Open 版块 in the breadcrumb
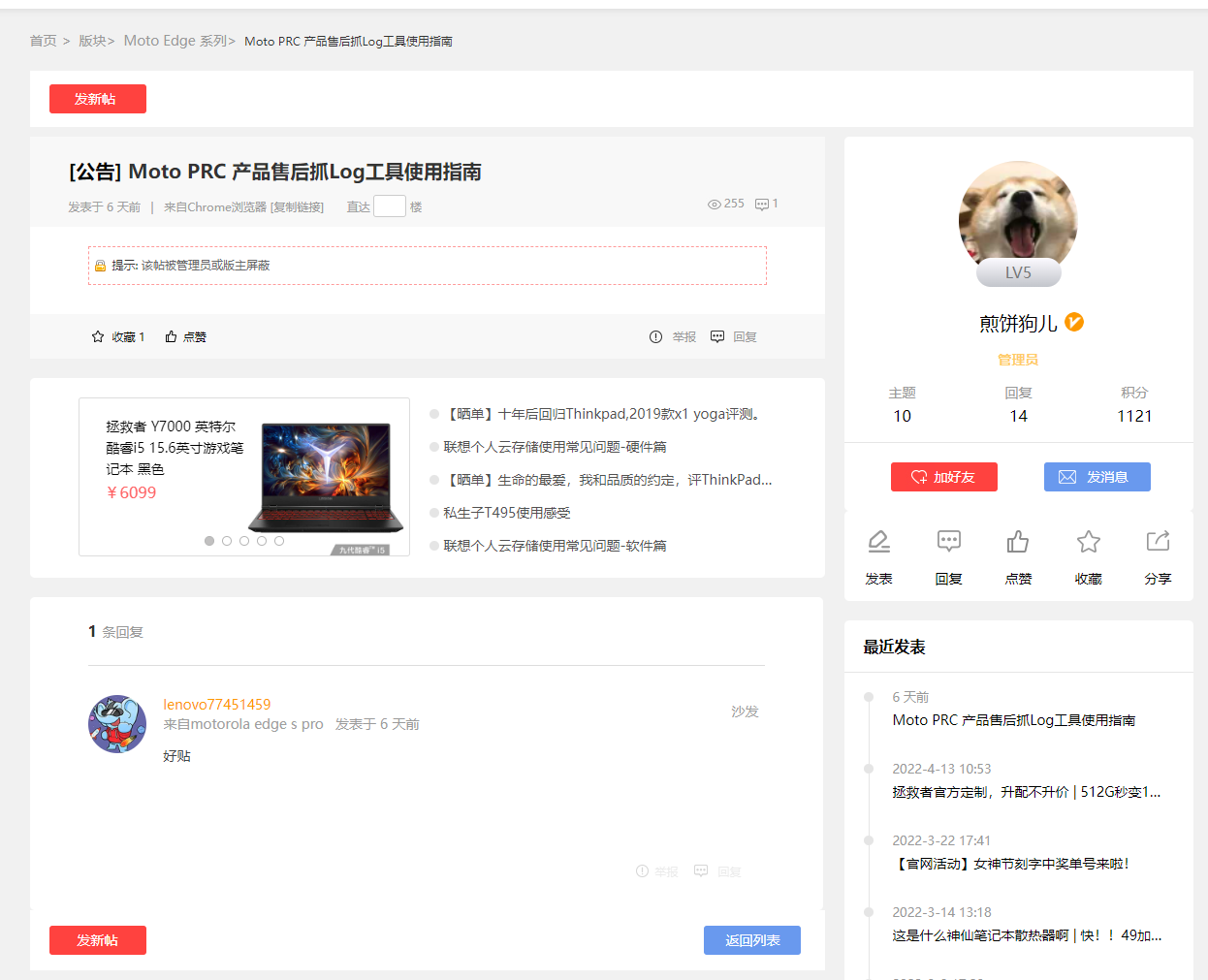The width and height of the screenshot is (1208, 980). click(x=92, y=41)
